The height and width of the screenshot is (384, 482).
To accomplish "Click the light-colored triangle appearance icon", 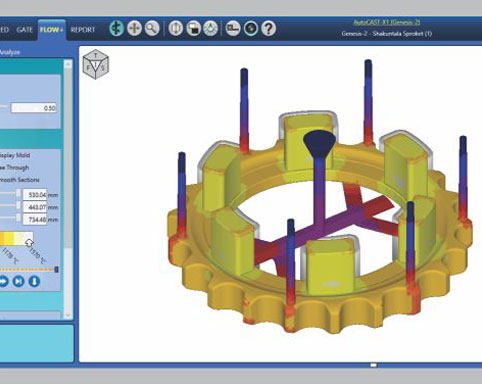I will (211, 28).
